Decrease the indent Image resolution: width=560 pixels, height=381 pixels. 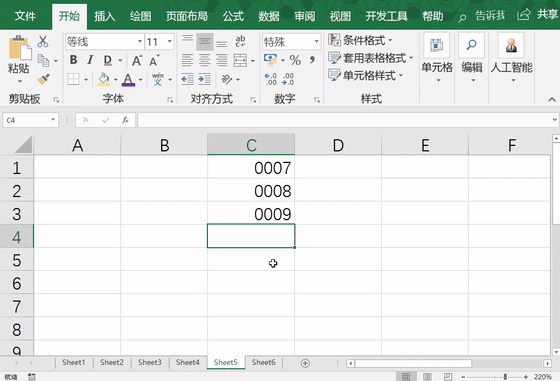pyautogui.click(x=187, y=79)
